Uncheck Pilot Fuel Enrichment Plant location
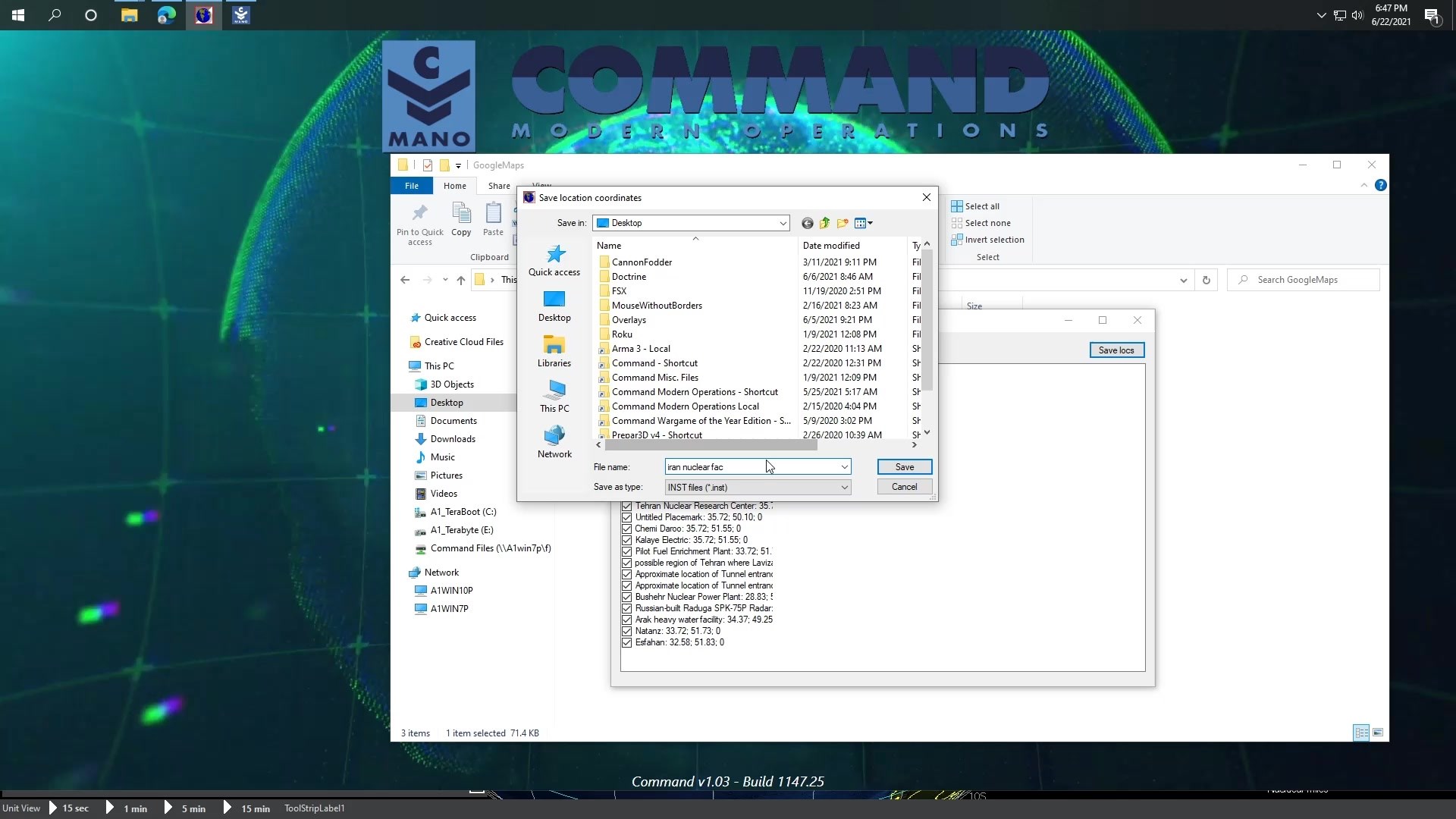1456x819 pixels. [626, 551]
